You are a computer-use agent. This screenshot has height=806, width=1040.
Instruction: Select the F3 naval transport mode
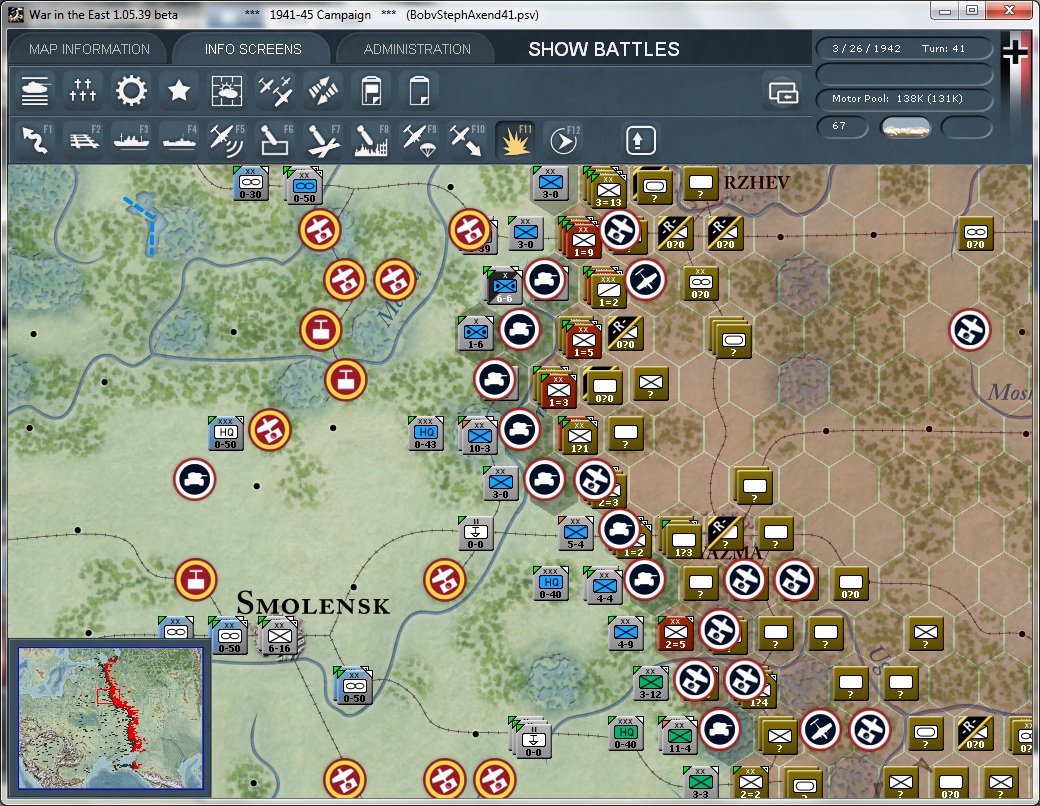click(x=131, y=140)
